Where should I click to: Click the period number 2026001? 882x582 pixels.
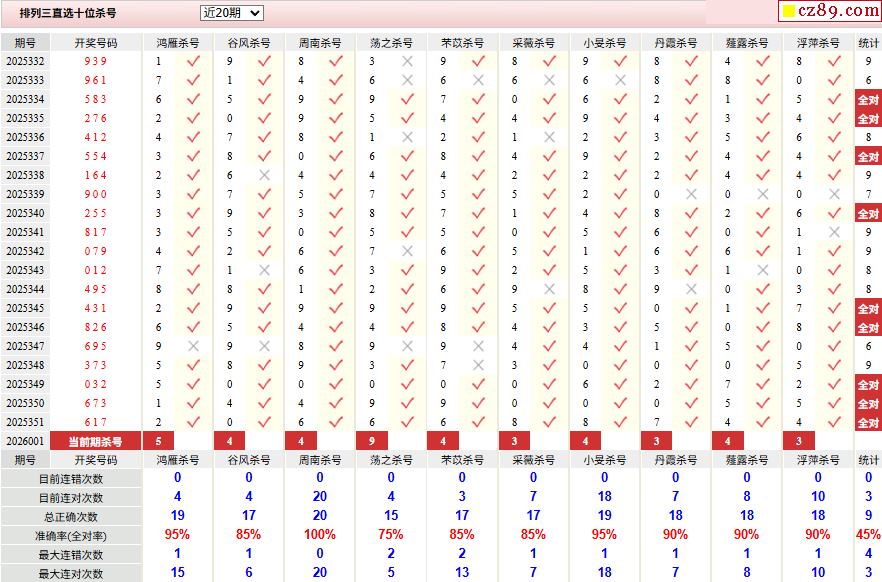[25, 441]
